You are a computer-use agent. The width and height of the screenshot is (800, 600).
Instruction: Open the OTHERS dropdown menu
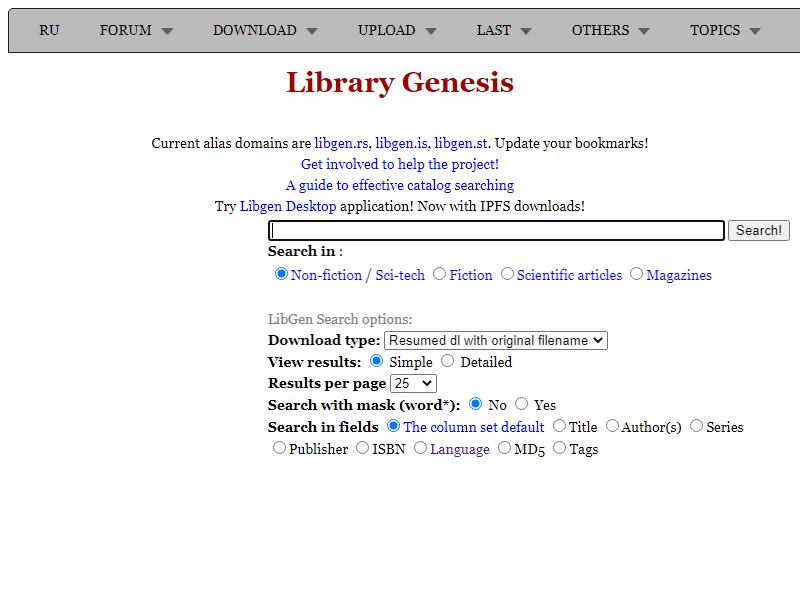point(610,30)
